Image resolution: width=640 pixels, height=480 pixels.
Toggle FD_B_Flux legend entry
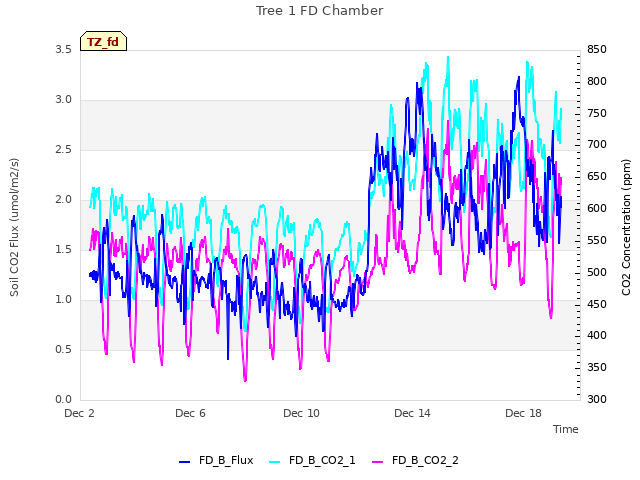pyautogui.click(x=216, y=460)
